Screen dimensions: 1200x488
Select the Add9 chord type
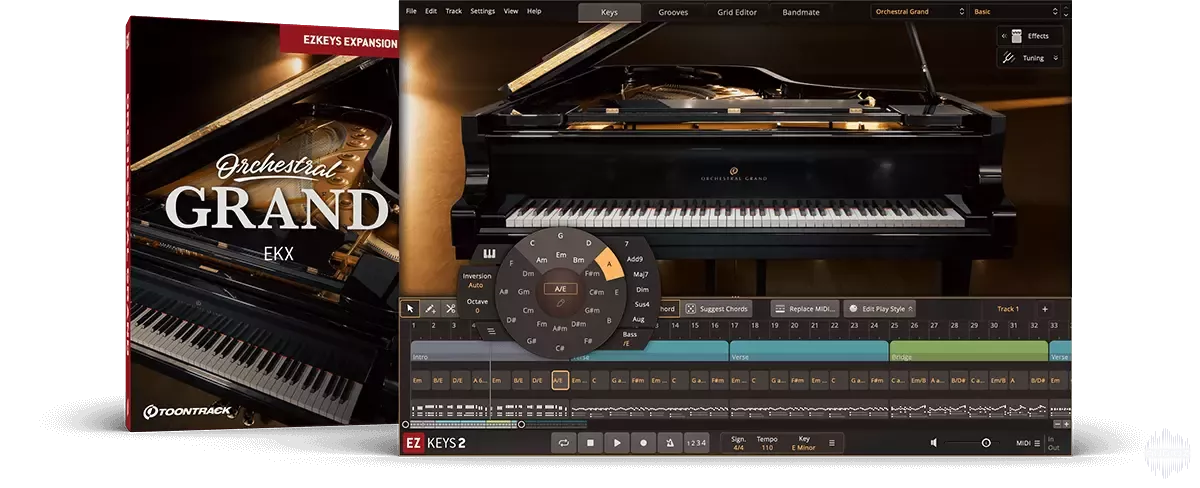[635, 258]
